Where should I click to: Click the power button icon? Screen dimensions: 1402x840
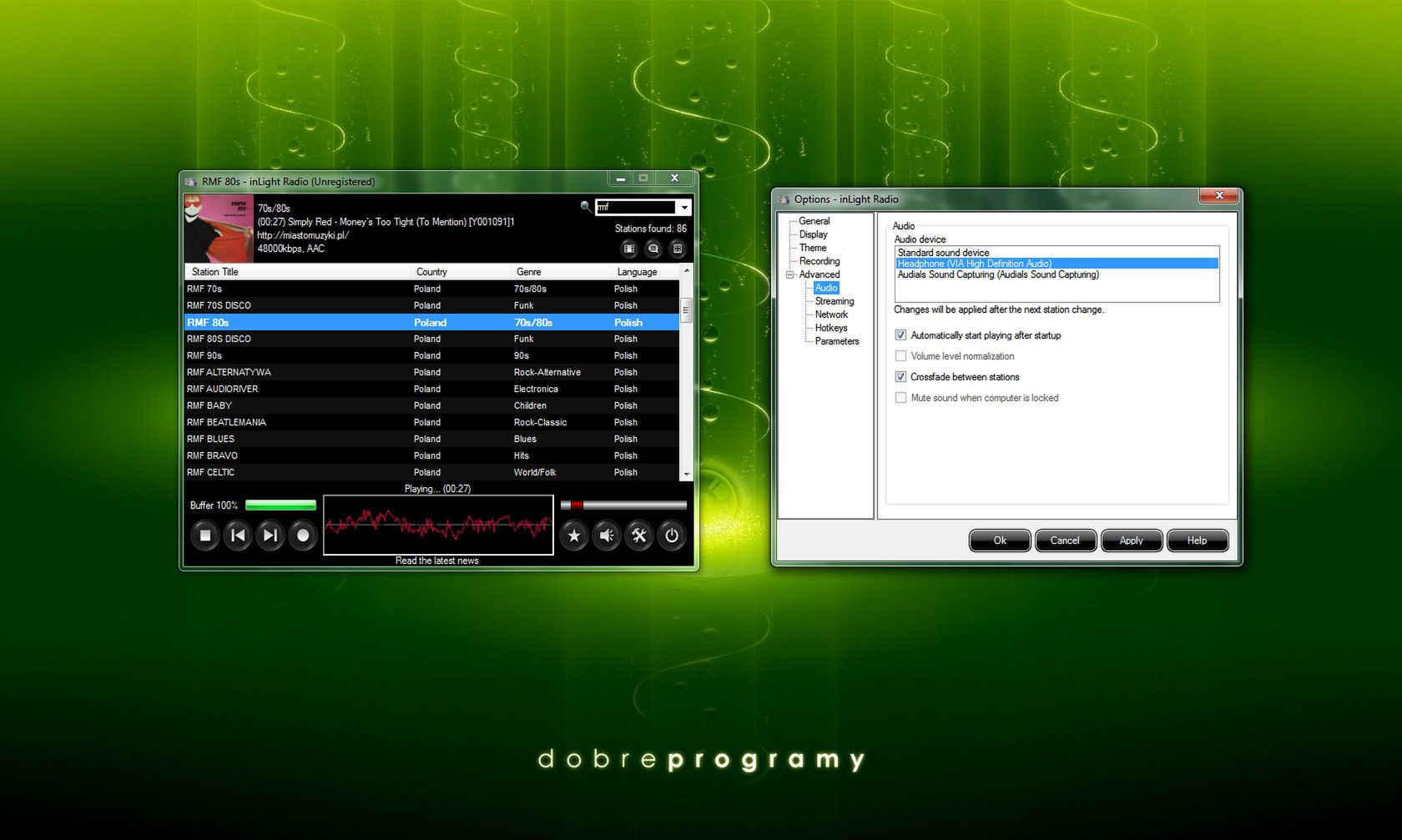(x=672, y=536)
